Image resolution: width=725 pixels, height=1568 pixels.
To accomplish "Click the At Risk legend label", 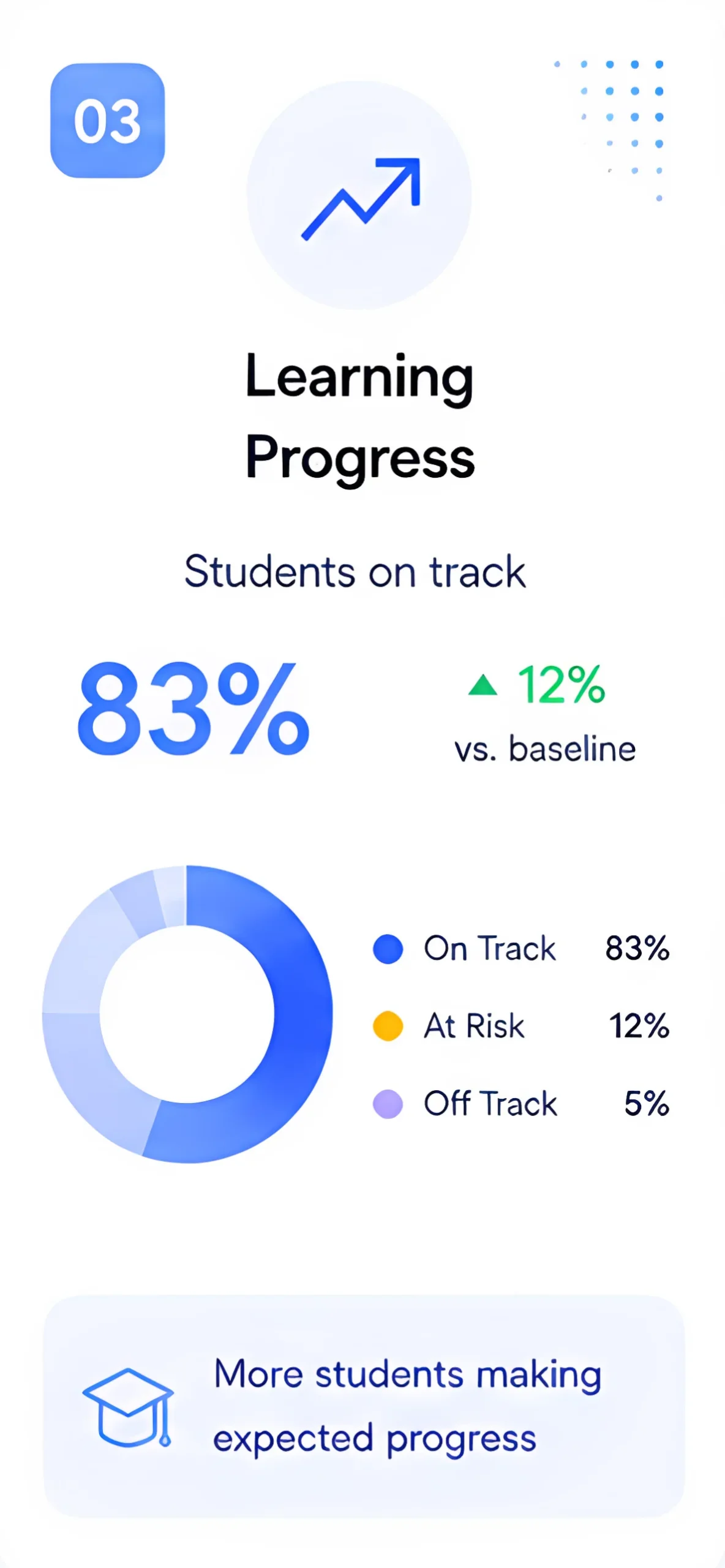I will (x=475, y=1026).
